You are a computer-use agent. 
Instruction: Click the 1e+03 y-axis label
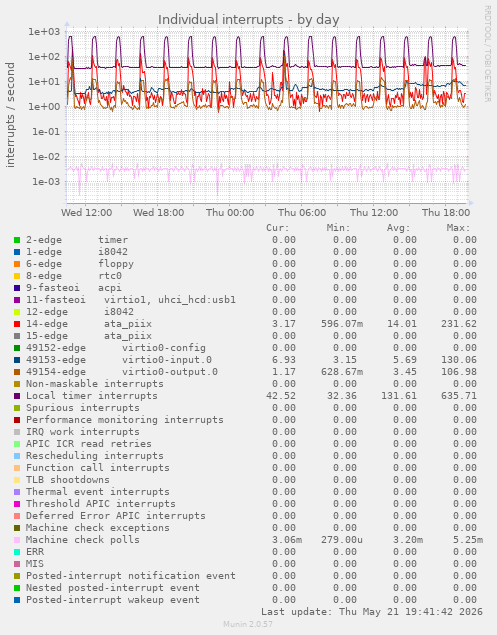[44, 32]
